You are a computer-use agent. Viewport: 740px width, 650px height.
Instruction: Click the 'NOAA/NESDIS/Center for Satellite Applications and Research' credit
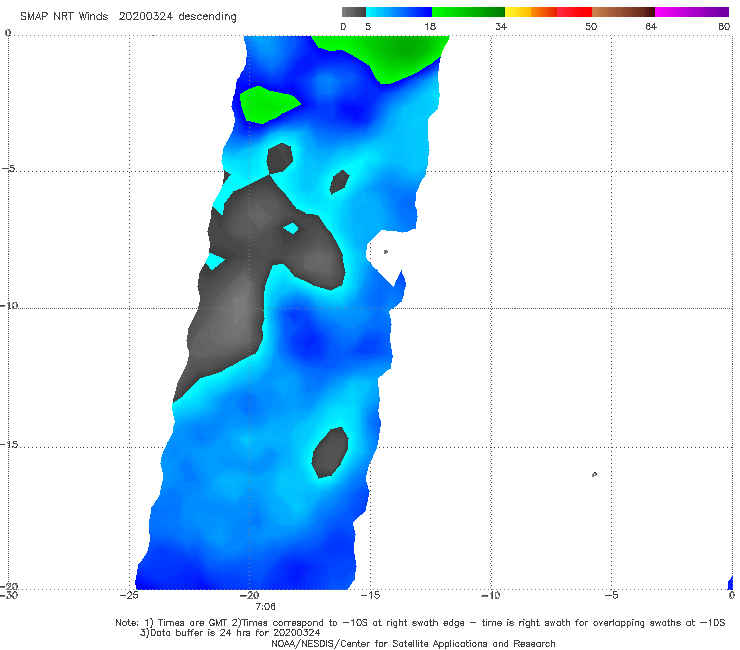coord(413,644)
